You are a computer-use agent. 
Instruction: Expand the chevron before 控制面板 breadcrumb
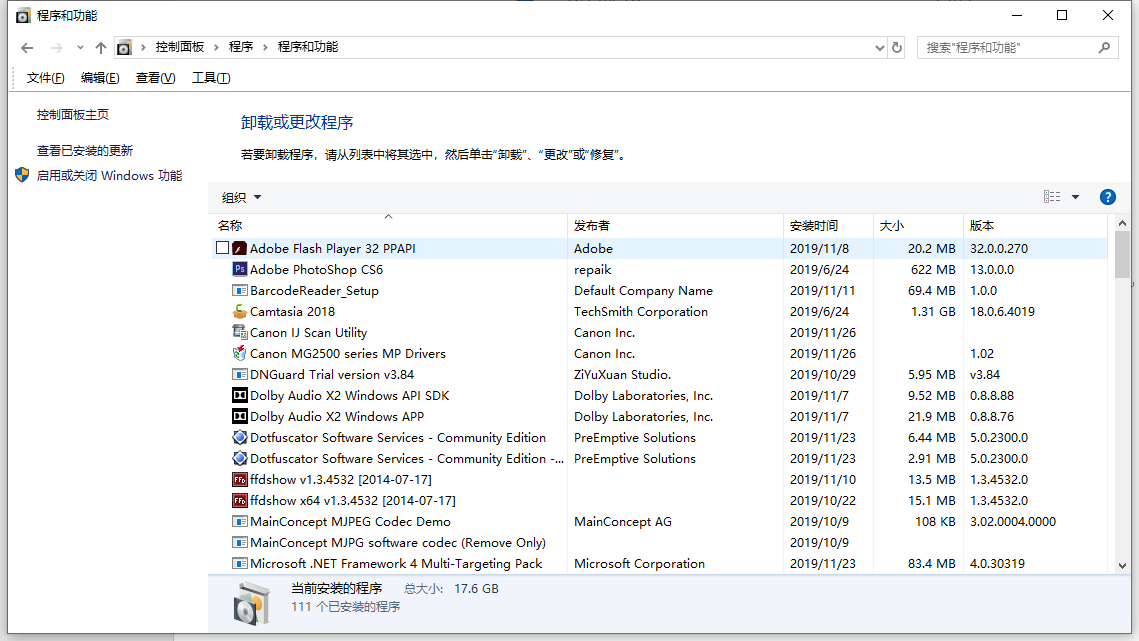(143, 47)
